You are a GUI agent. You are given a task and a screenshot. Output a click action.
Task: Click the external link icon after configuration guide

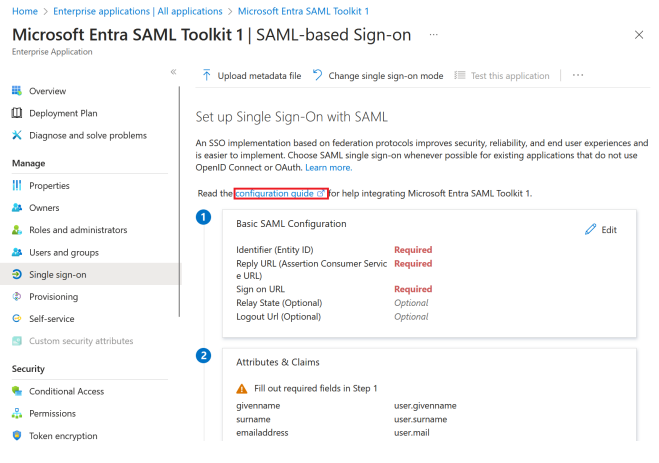click(x=320, y=193)
